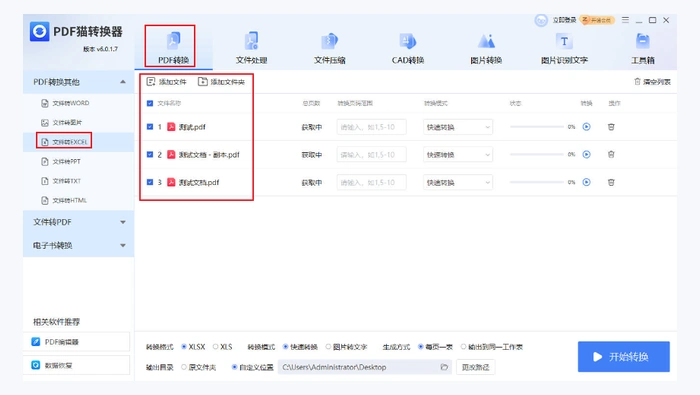Expand the 文件转PDF section
700x395 pixels.
pyautogui.click(x=78, y=222)
